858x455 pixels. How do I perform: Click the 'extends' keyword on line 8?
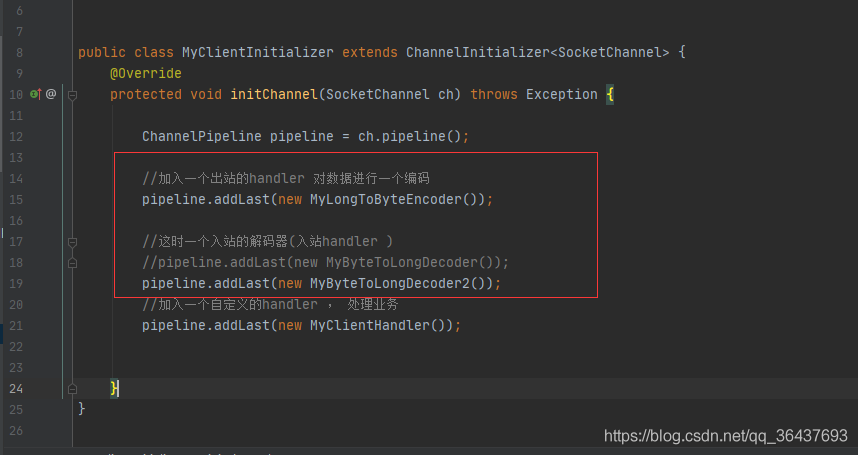click(370, 52)
